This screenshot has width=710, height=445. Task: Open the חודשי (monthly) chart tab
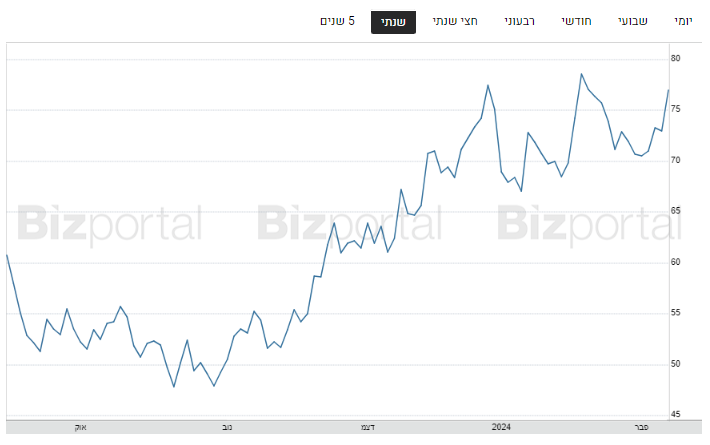(x=576, y=21)
